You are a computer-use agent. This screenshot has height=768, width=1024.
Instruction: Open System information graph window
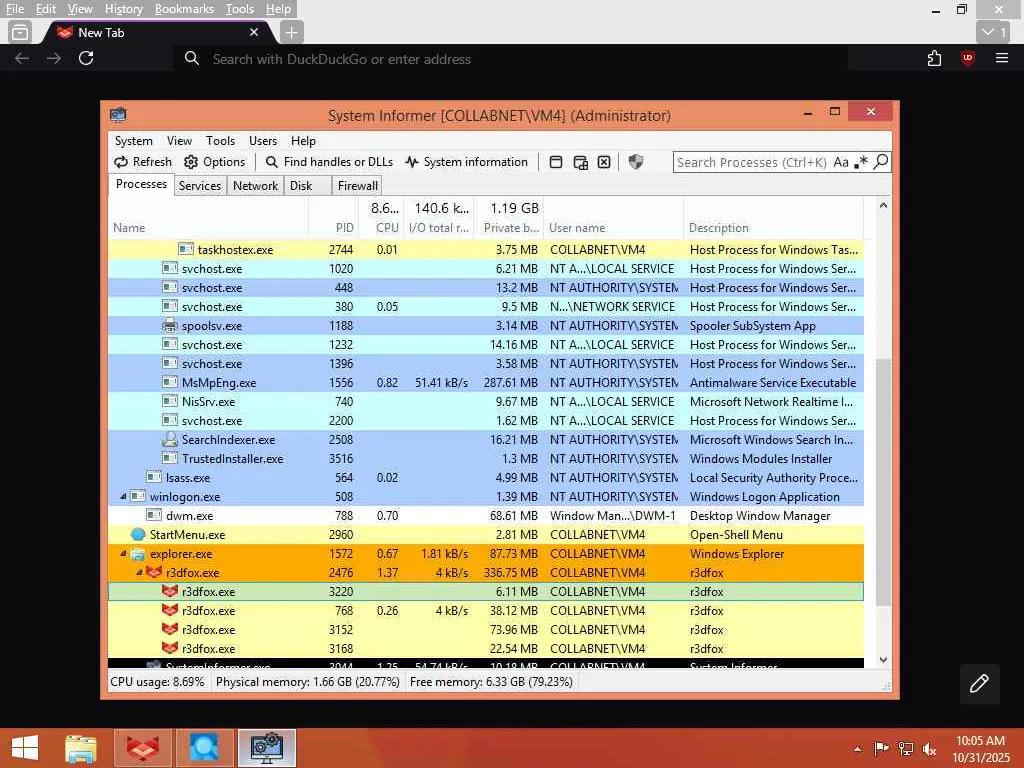(x=466, y=162)
